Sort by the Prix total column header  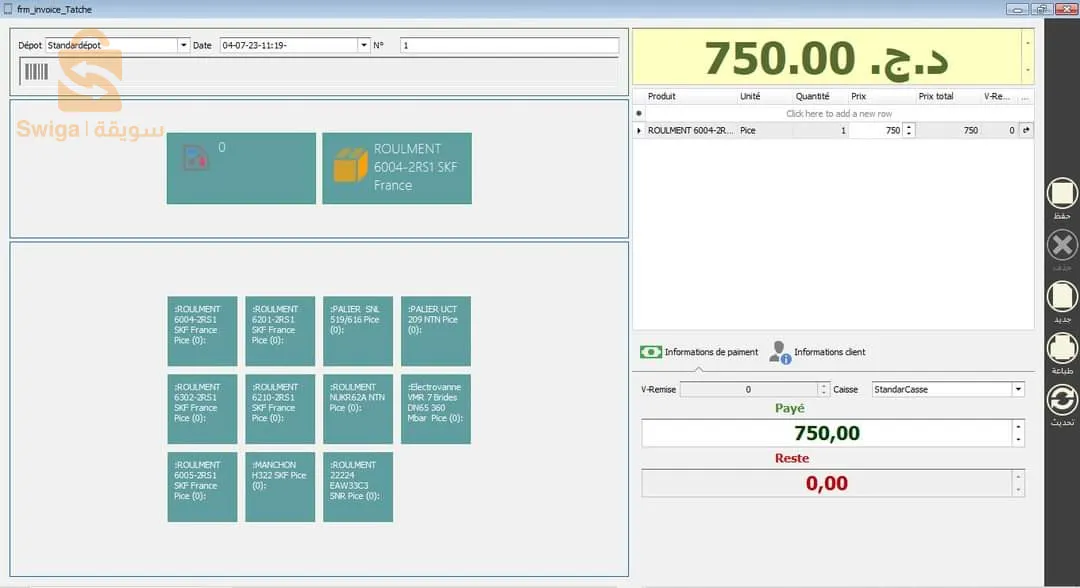(948, 96)
